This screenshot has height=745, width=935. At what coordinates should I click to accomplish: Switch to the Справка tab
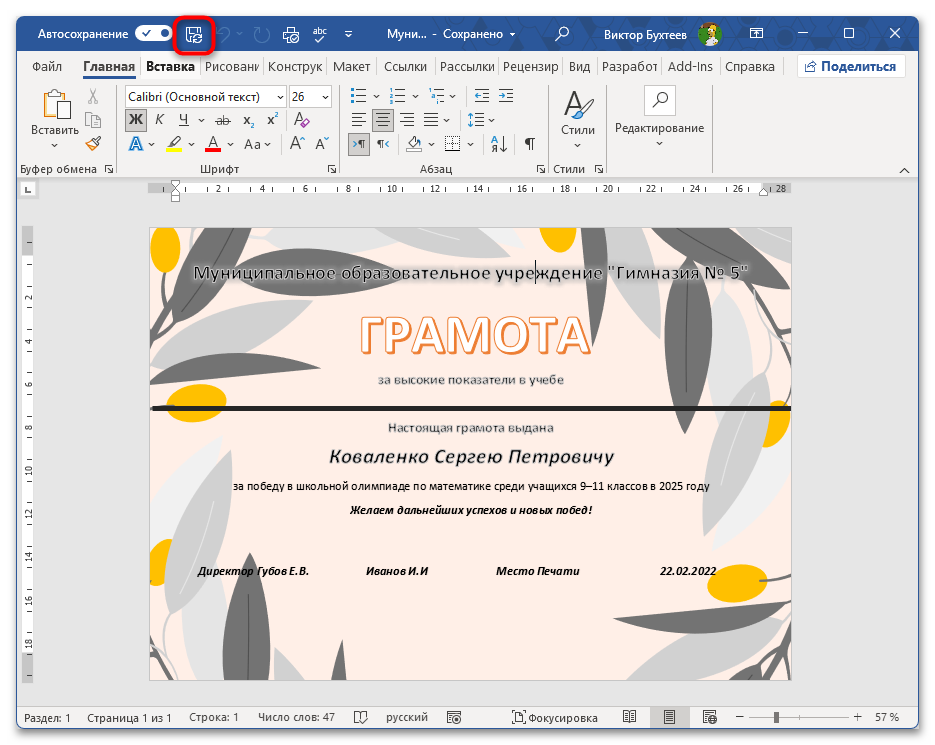click(x=750, y=67)
